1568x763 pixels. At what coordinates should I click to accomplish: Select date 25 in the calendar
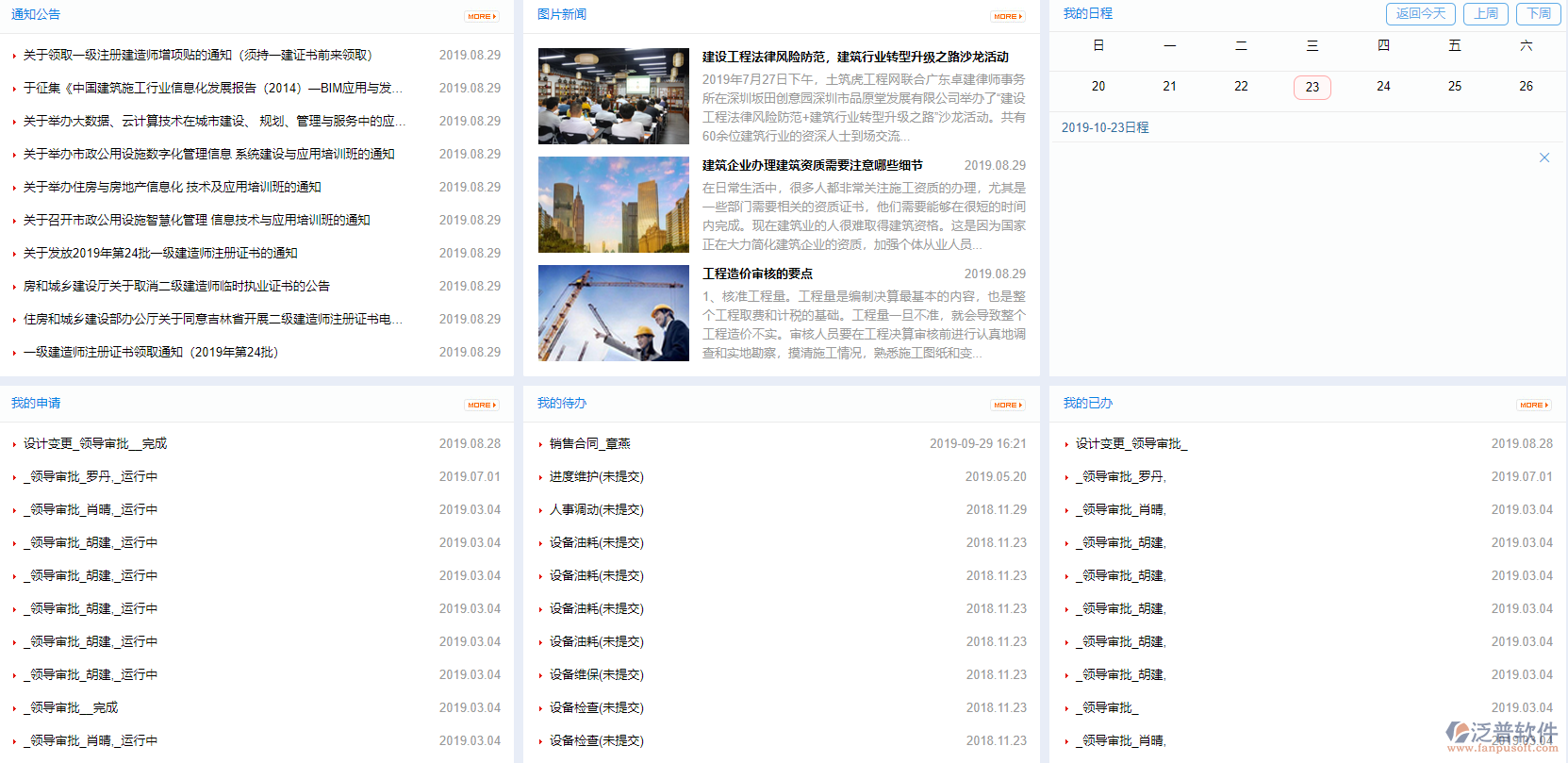pyautogui.click(x=1454, y=87)
